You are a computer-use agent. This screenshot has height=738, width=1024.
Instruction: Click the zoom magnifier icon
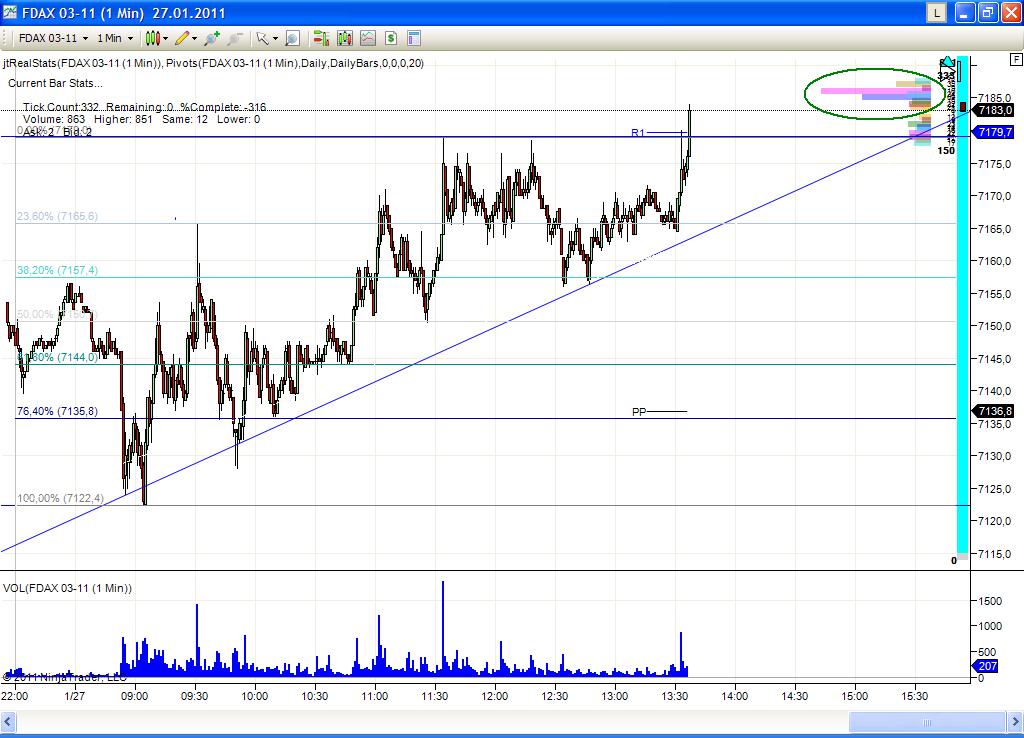(x=291, y=38)
